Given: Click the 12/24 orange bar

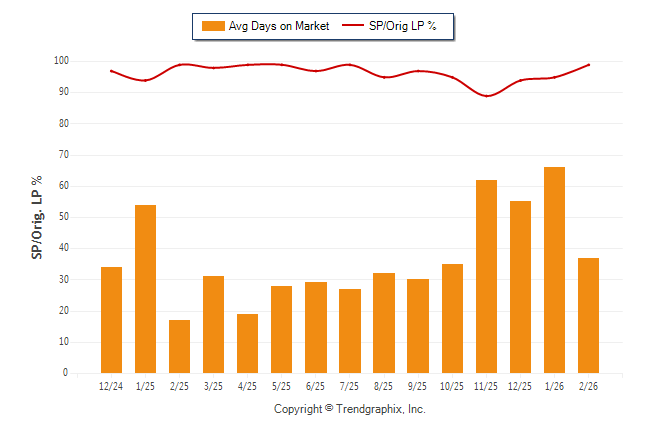Looking at the screenshot, I should click(112, 320).
